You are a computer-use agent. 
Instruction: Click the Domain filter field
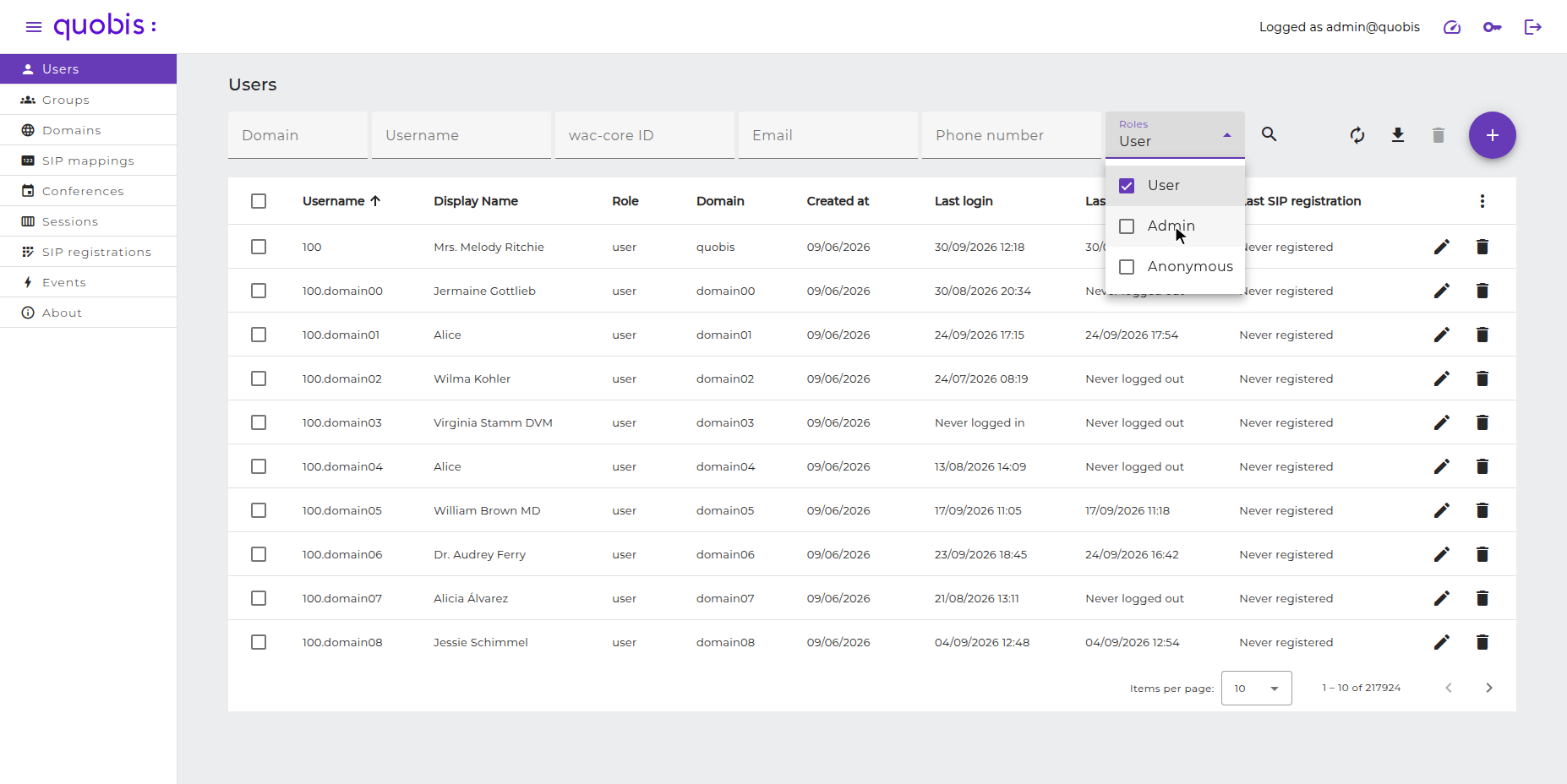tap(298, 135)
